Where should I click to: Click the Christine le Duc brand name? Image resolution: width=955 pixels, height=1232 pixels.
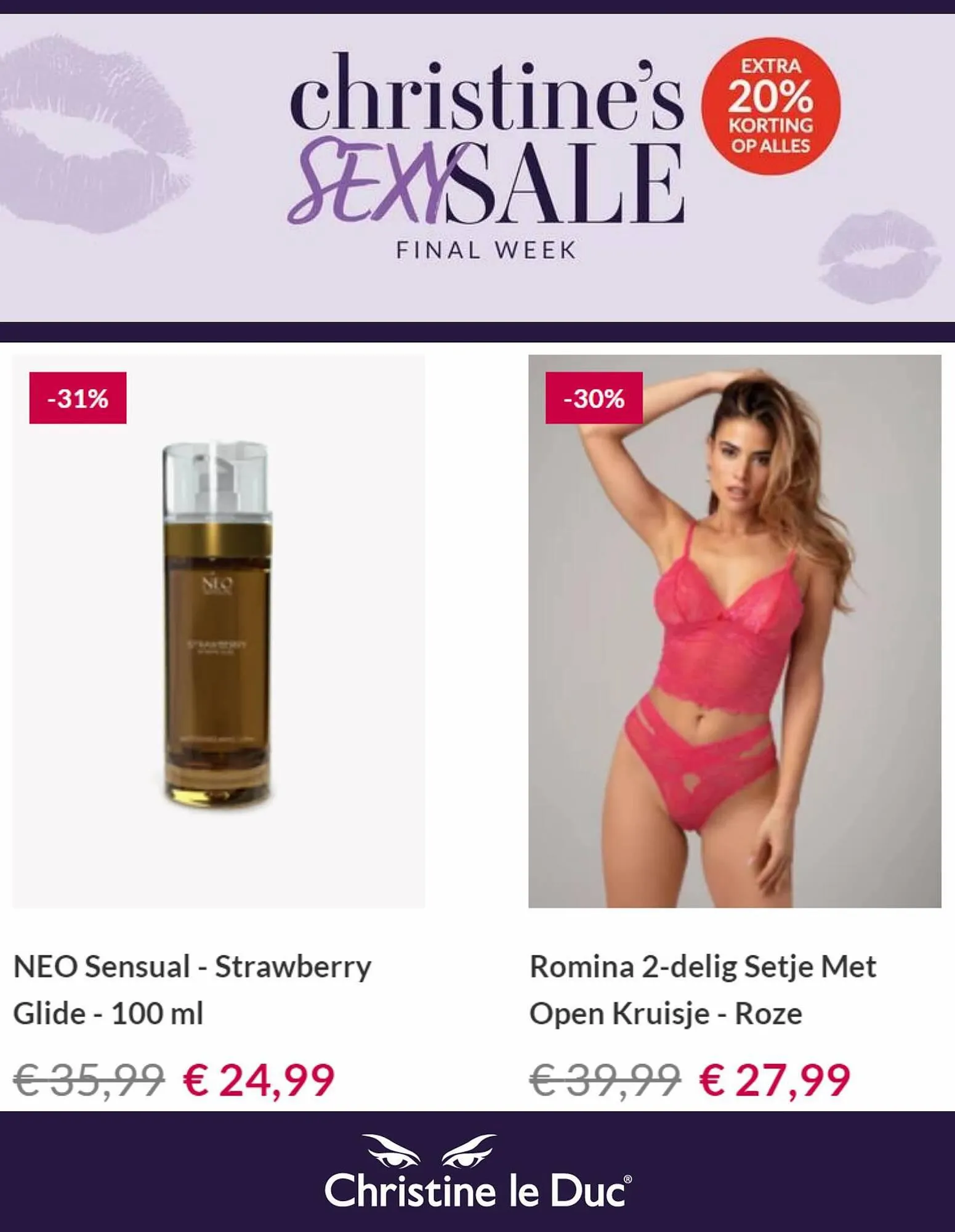pyautogui.click(x=478, y=1191)
